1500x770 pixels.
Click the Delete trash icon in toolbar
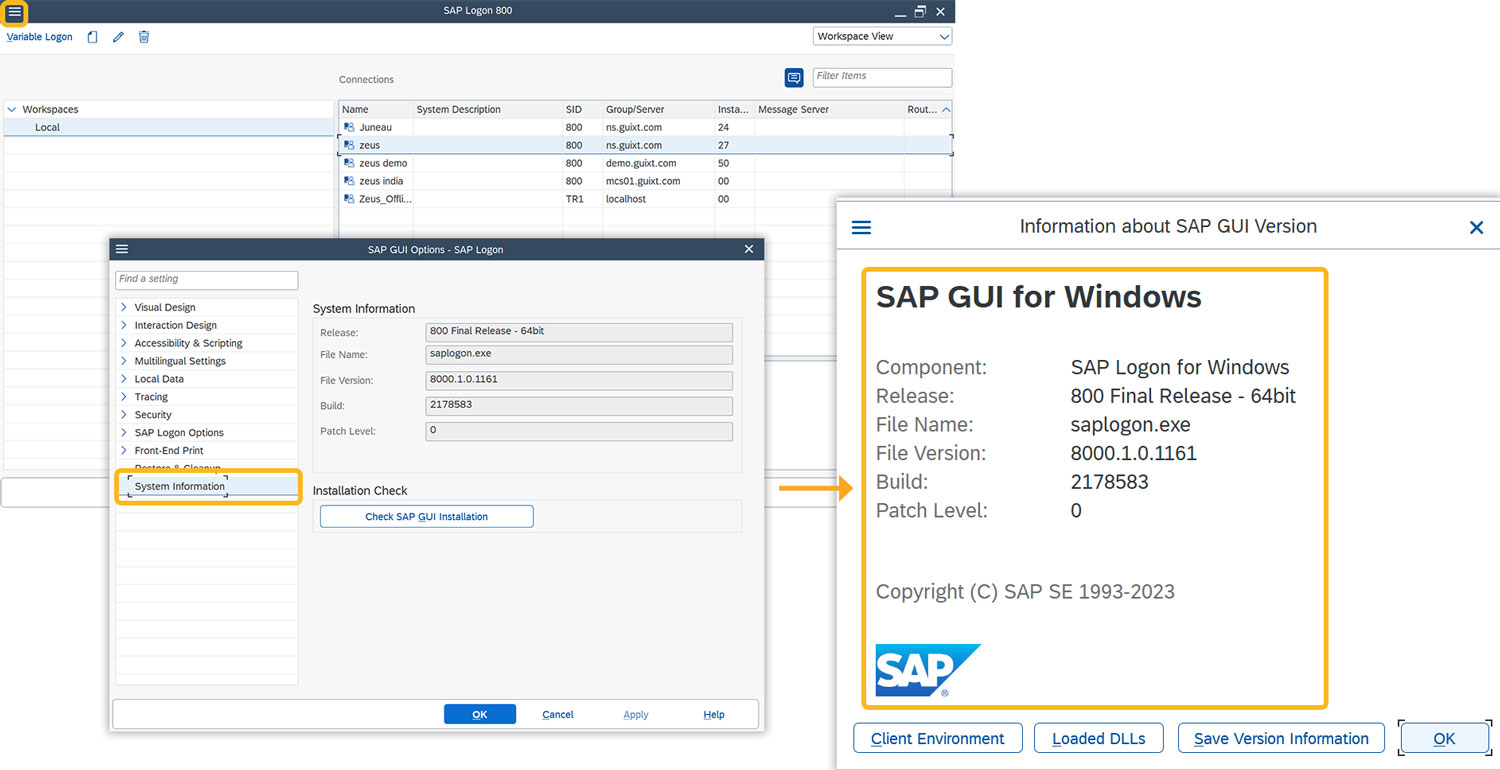(144, 37)
